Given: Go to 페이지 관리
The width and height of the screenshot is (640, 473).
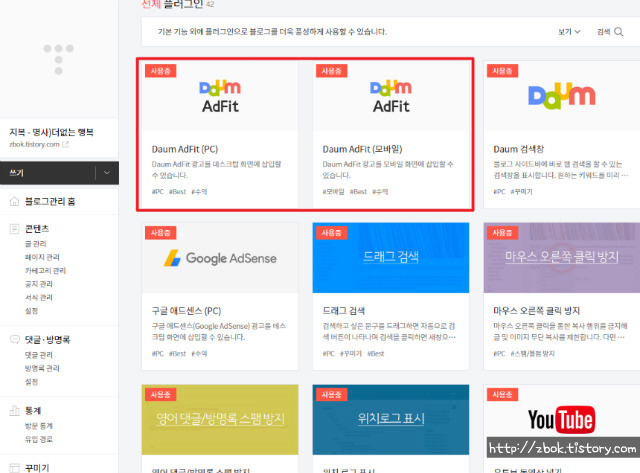Looking at the screenshot, I should [42, 257].
